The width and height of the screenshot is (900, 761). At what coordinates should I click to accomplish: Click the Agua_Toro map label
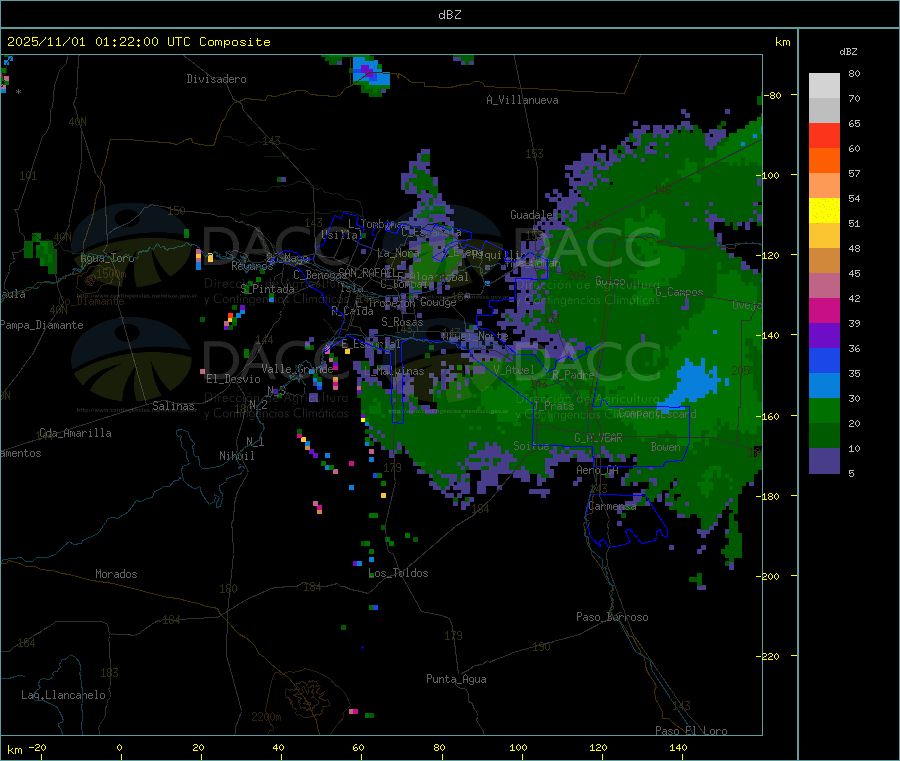pyautogui.click(x=107, y=258)
